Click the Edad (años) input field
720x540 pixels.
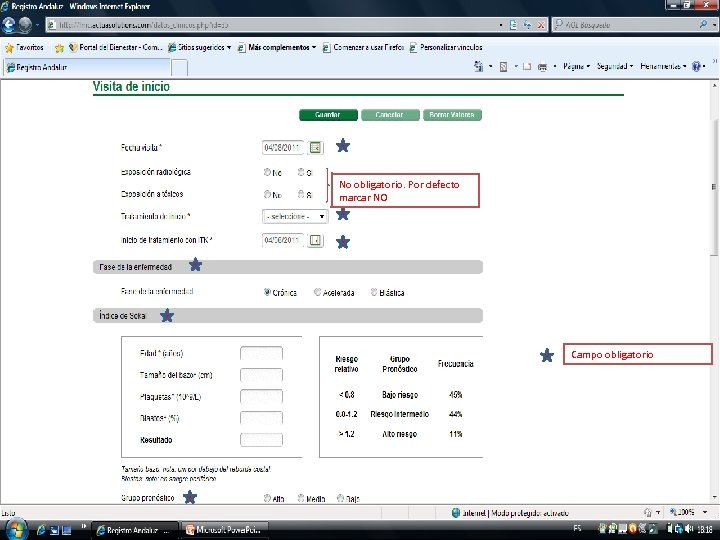[x=261, y=354]
